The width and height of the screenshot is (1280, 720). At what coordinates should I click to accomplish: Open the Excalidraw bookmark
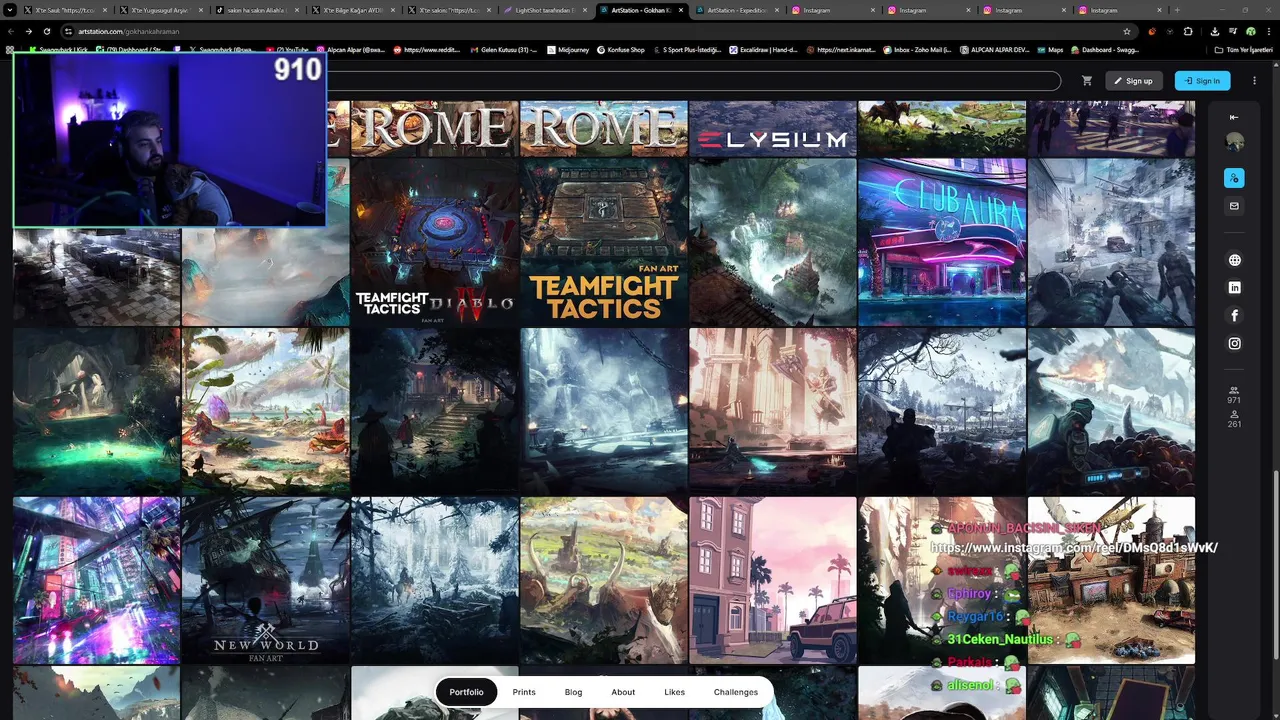pyautogui.click(x=763, y=49)
